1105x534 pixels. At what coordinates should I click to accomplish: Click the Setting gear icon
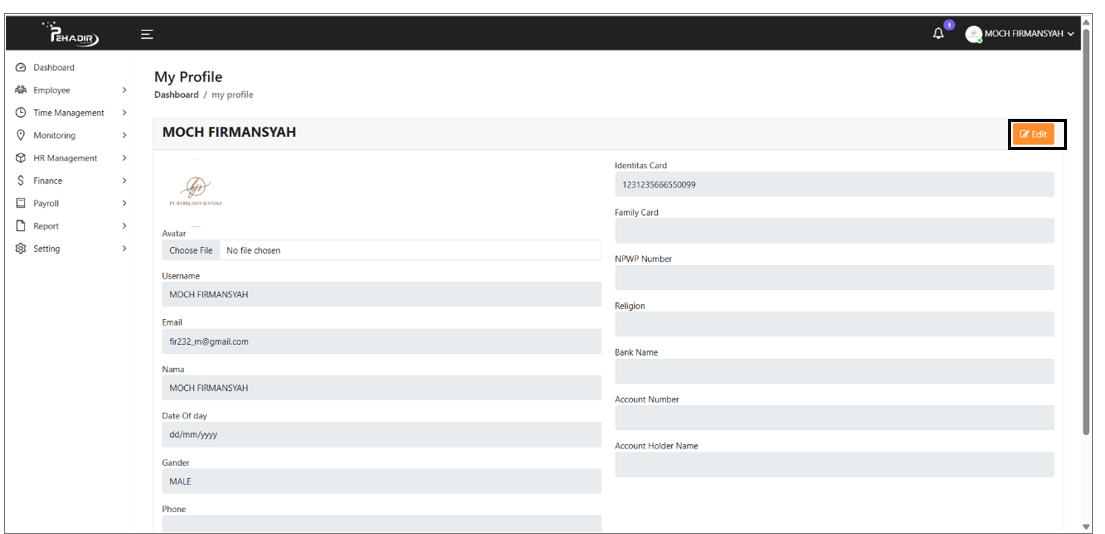pos(20,249)
